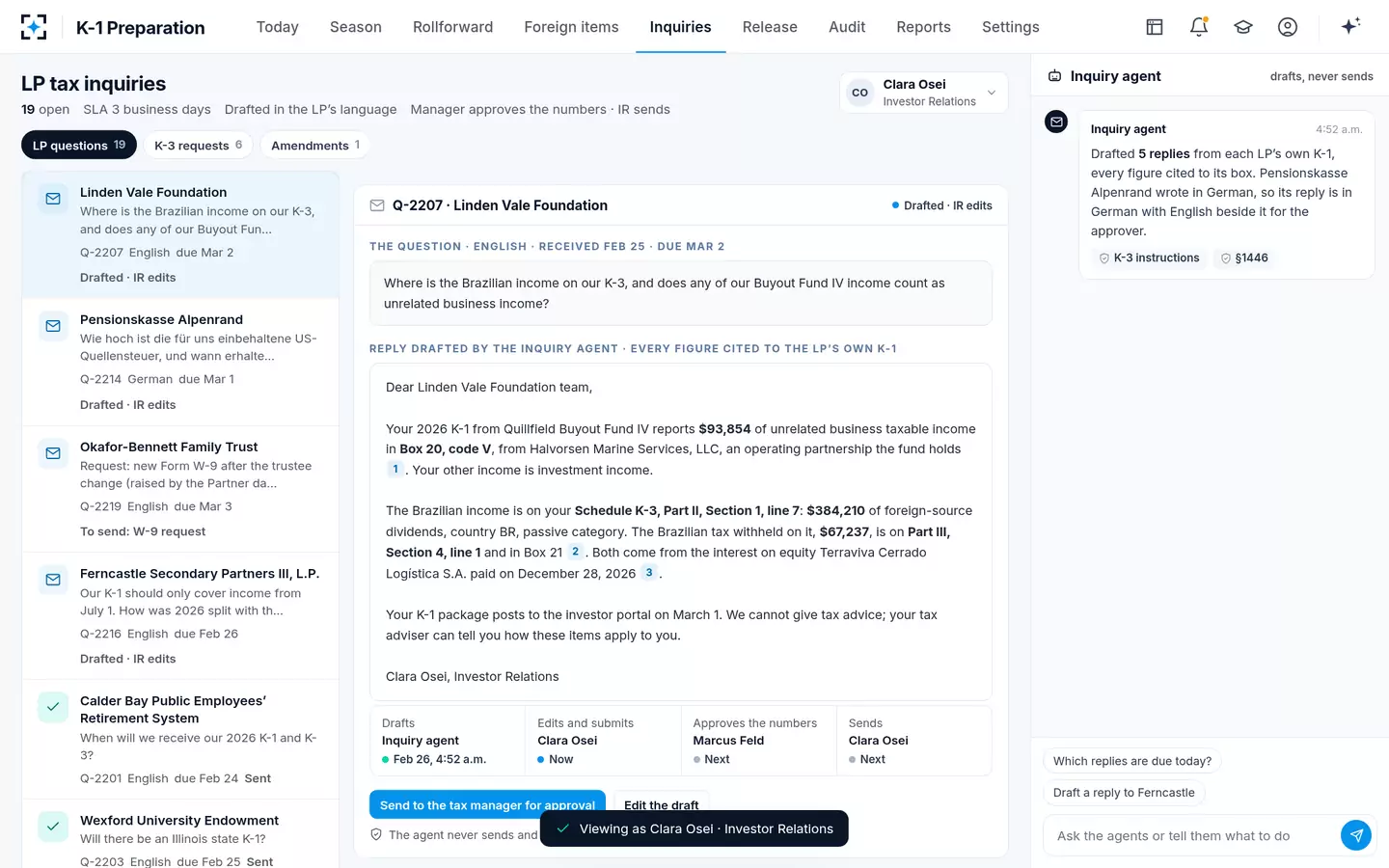Image resolution: width=1389 pixels, height=868 pixels.
Task: Open the user account profile icon
Action: (1288, 27)
